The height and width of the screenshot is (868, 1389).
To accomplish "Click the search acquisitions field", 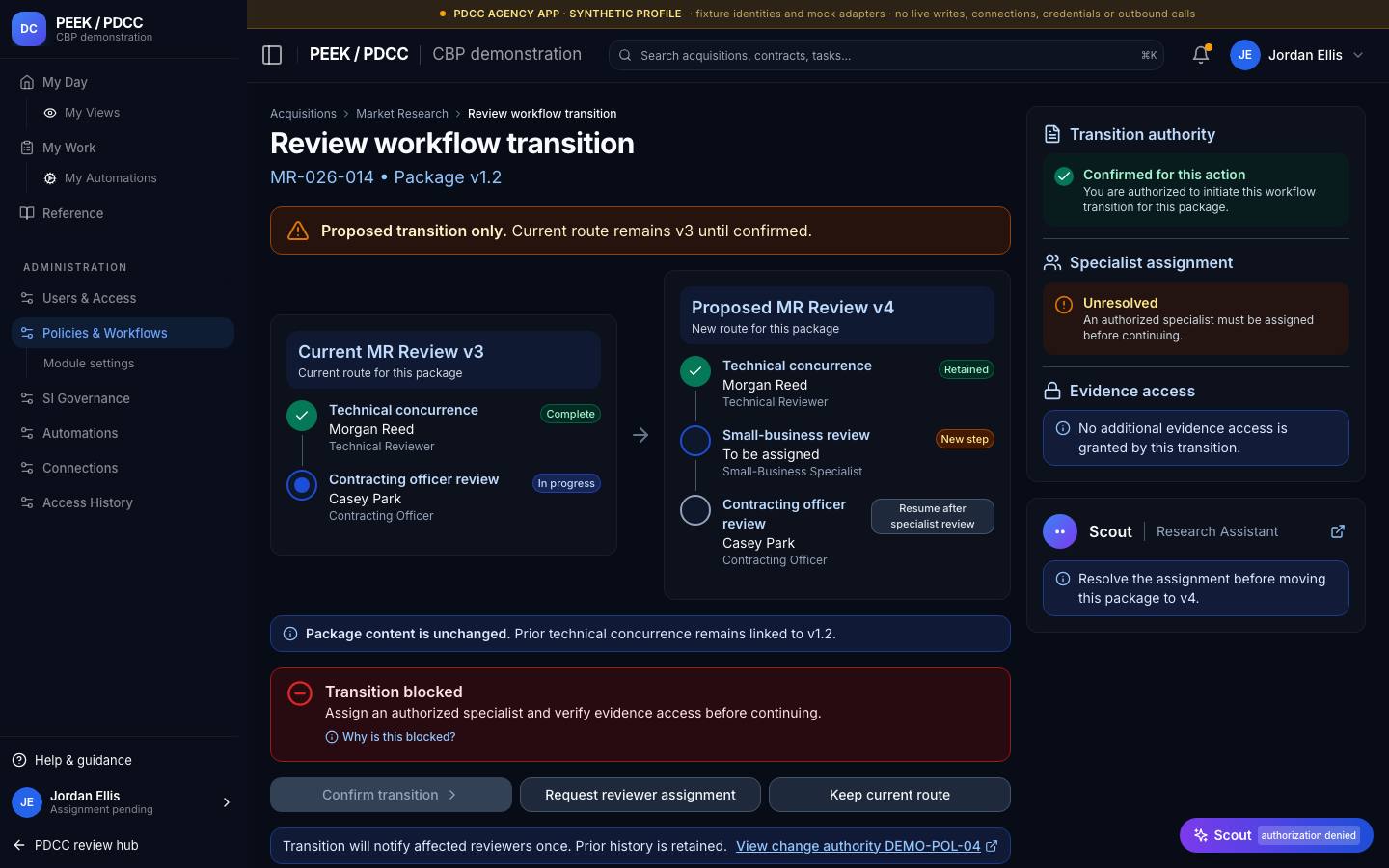I will pos(886,55).
